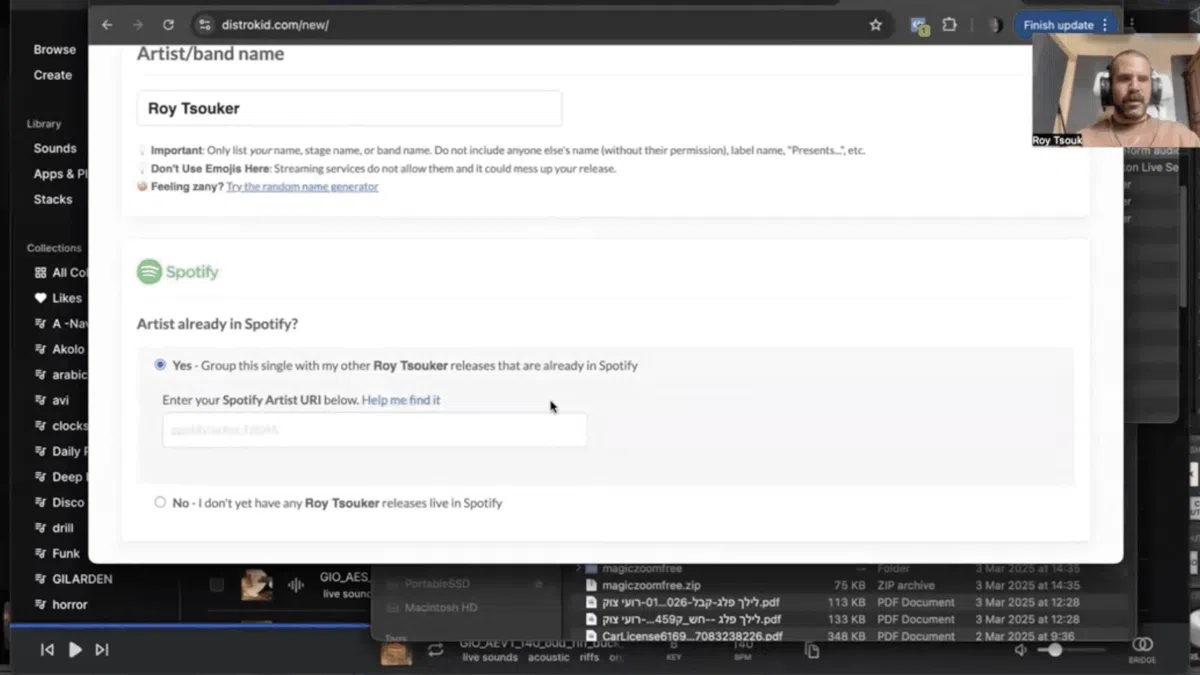
Task: Click the extension icon left of puzzle piece
Action: click(x=919, y=25)
